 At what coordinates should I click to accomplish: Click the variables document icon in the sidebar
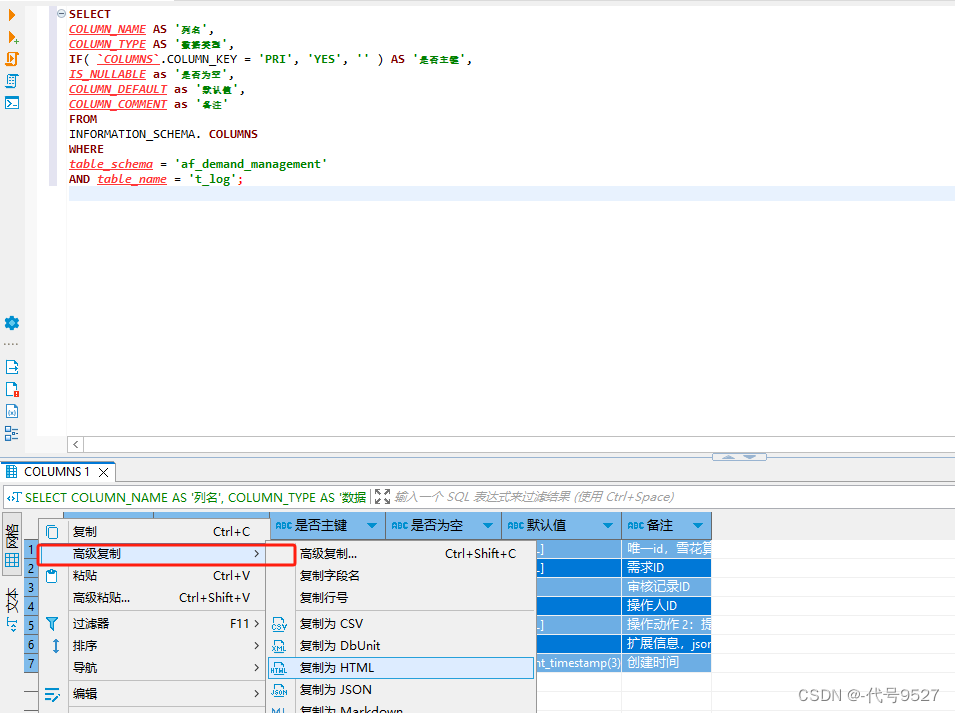pos(12,411)
